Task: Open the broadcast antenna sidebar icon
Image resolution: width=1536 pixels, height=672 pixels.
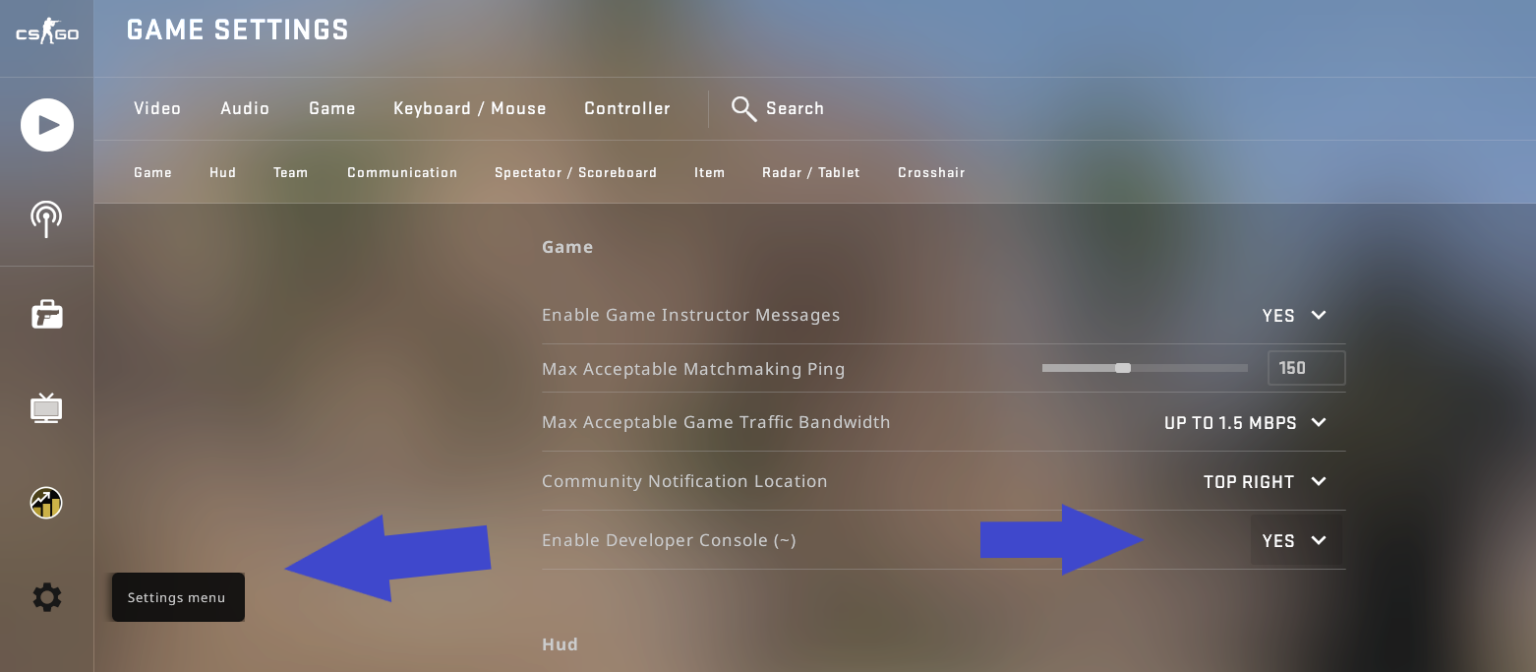Action: click(x=46, y=219)
